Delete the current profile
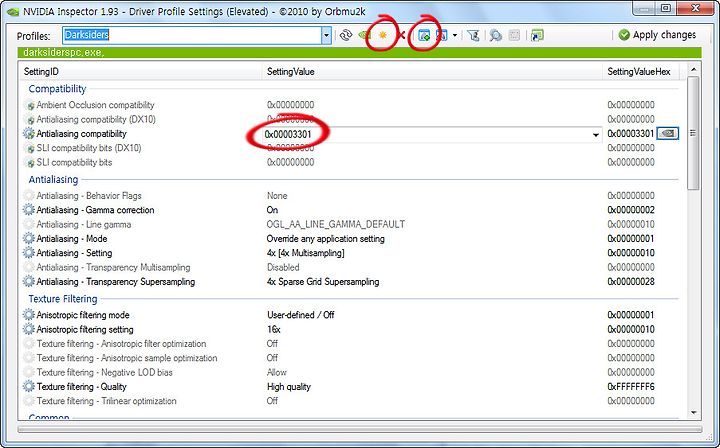The height and width of the screenshot is (448, 720). coord(402,35)
